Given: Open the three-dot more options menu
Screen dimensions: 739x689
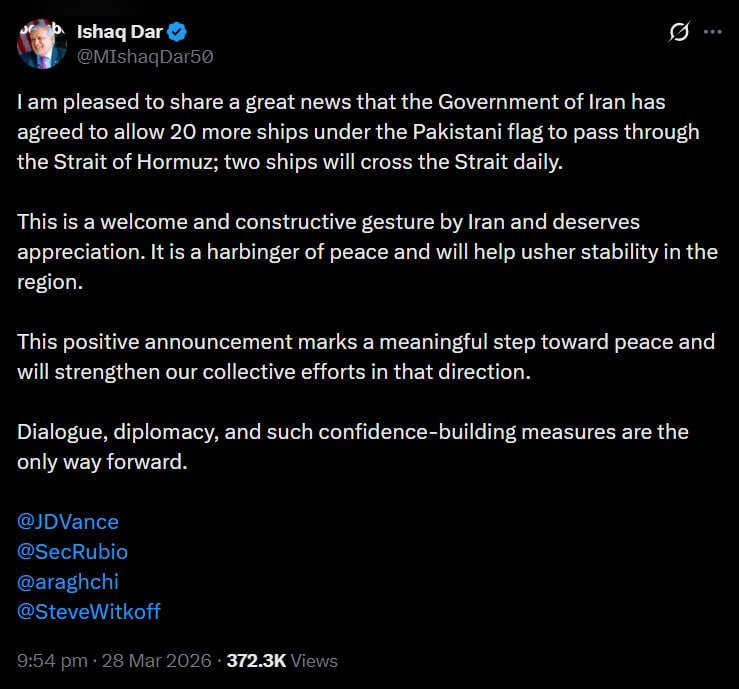Looking at the screenshot, I should [x=712, y=32].
